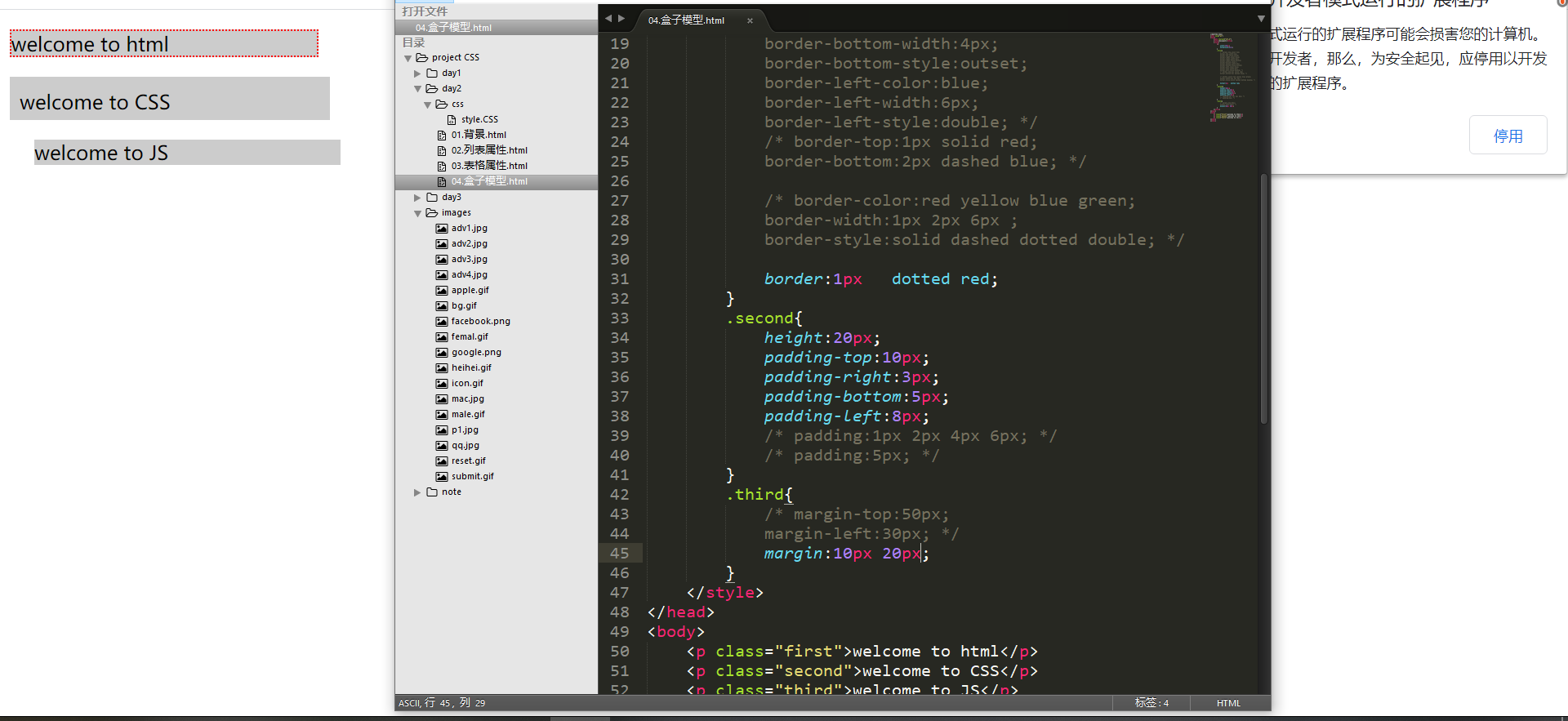Click the bg.gif image icon
Image resolution: width=1568 pixels, height=721 pixels.
click(442, 305)
